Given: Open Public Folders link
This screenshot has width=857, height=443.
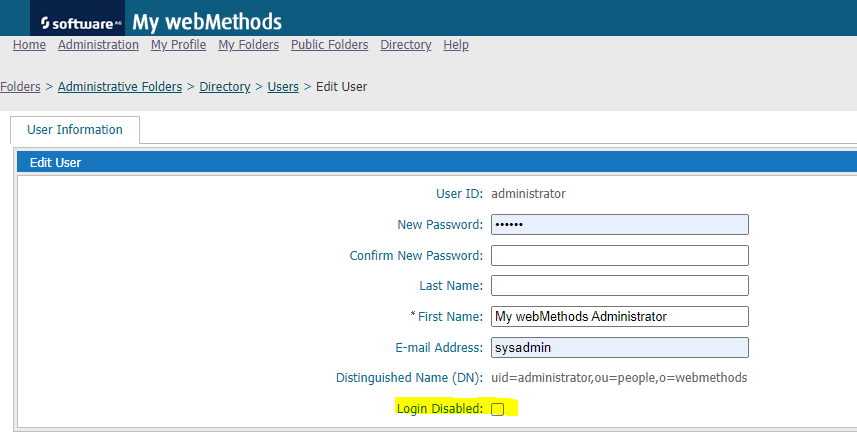Looking at the screenshot, I should point(330,45).
